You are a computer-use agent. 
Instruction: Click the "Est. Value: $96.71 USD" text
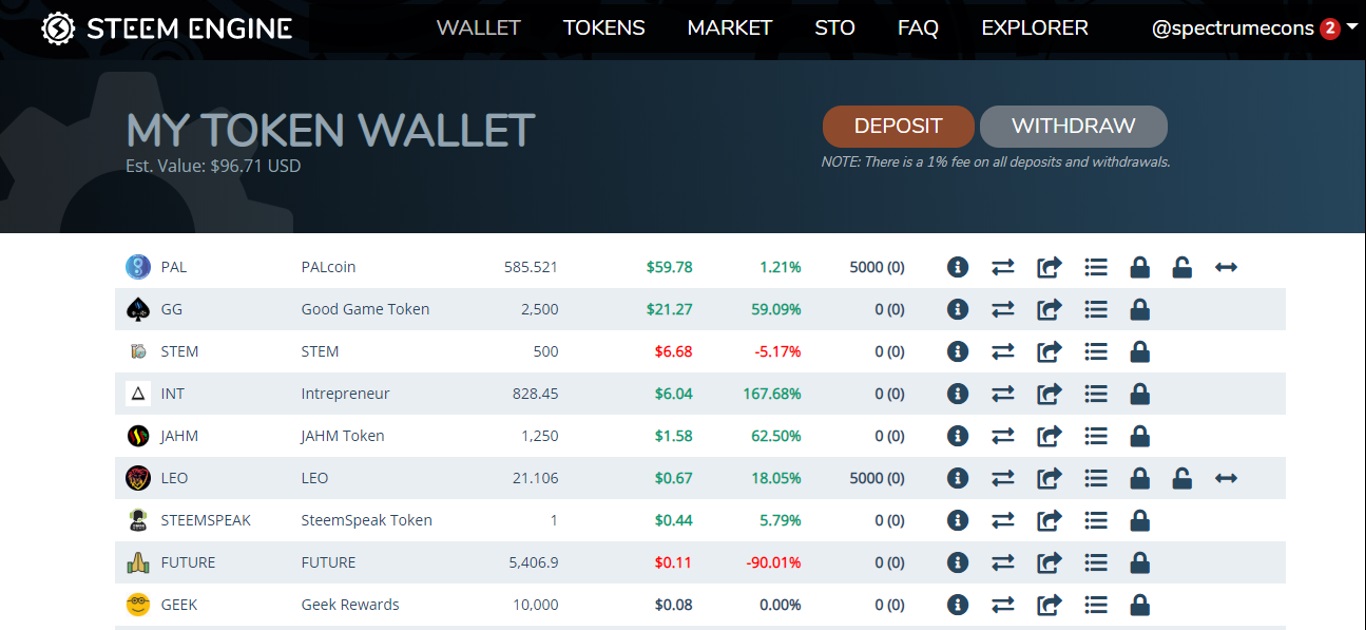[213, 166]
